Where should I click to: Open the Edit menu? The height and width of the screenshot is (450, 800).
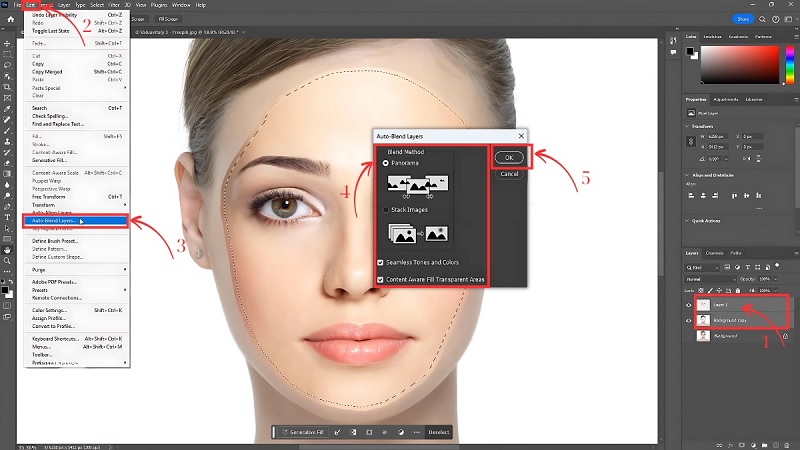(31, 5)
